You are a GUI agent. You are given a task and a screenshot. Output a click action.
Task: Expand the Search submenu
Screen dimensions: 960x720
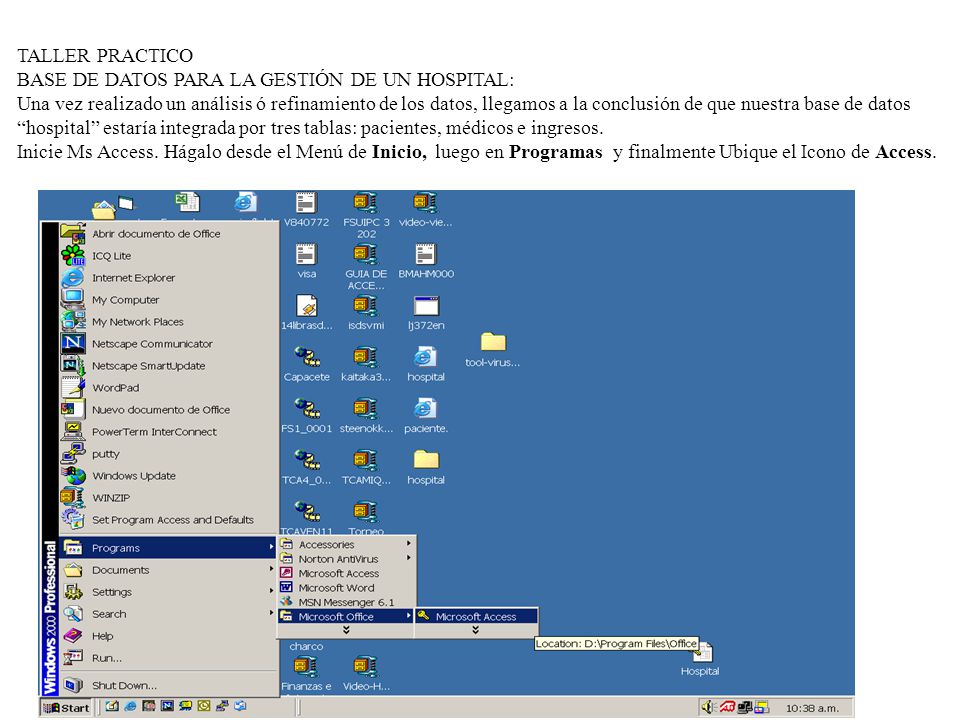click(x=169, y=614)
